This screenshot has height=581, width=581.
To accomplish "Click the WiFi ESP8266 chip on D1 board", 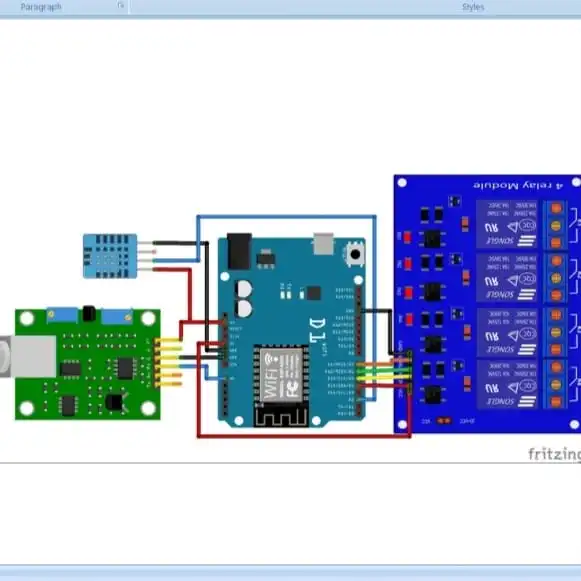I will point(281,375).
